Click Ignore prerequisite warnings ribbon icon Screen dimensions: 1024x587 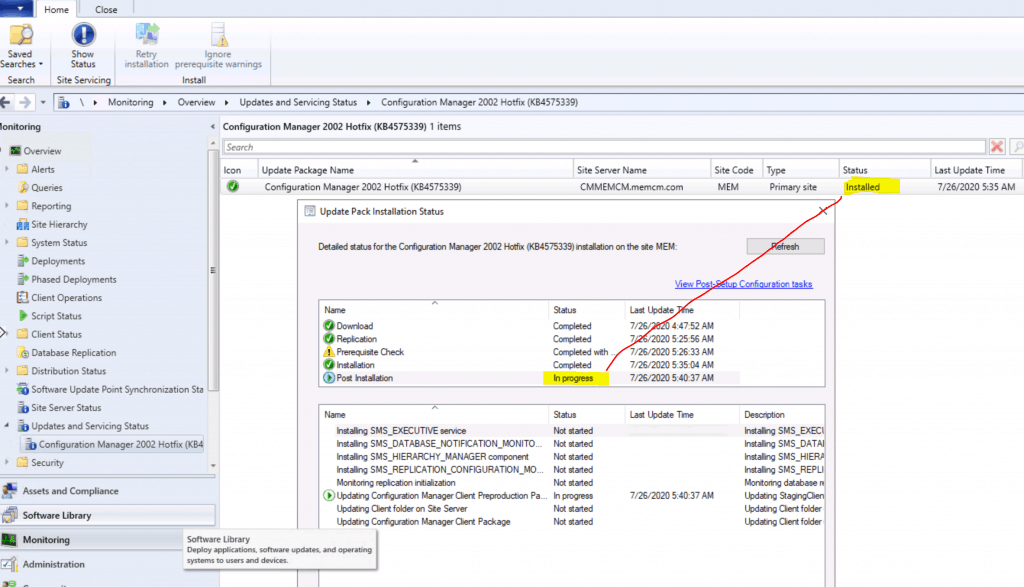pyautogui.click(x=218, y=35)
